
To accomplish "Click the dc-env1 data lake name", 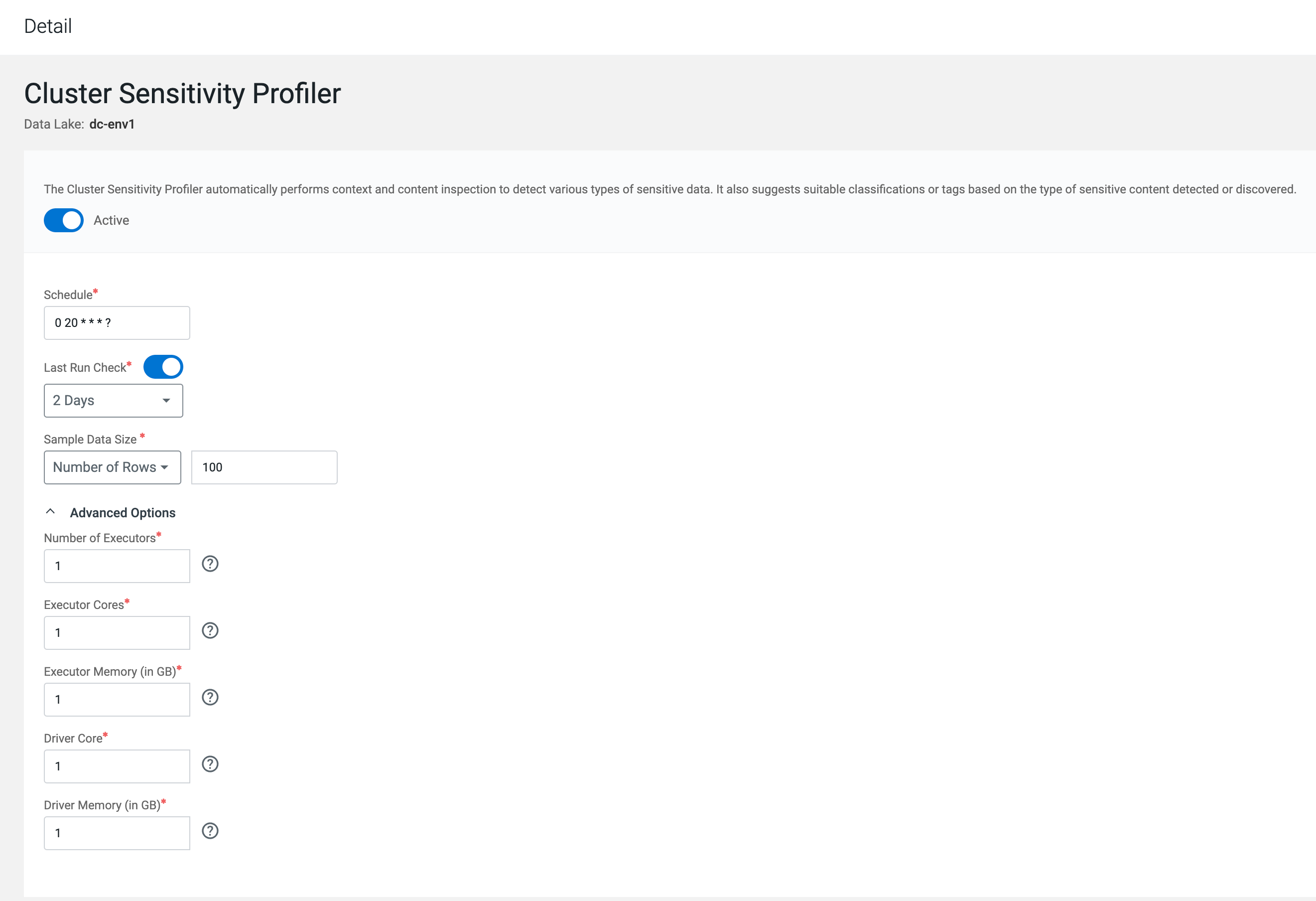I will coord(112,124).
